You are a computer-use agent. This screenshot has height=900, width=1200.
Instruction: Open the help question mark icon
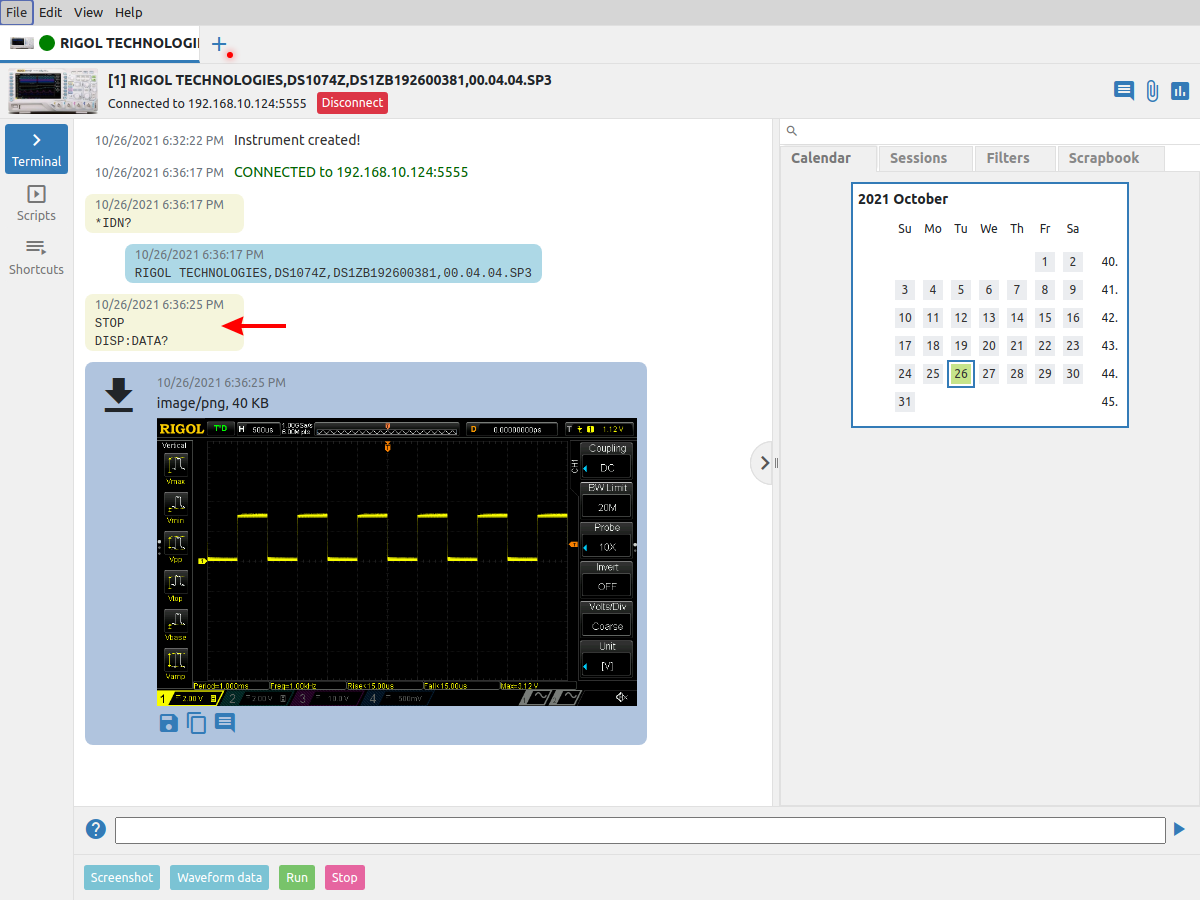[96, 829]
